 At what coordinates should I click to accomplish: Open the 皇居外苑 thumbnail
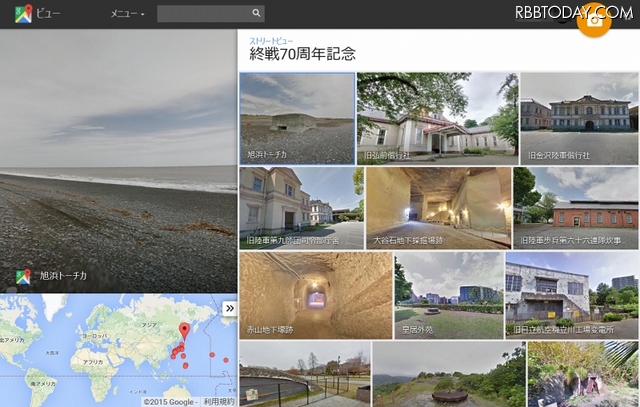[x=449, y=296]
